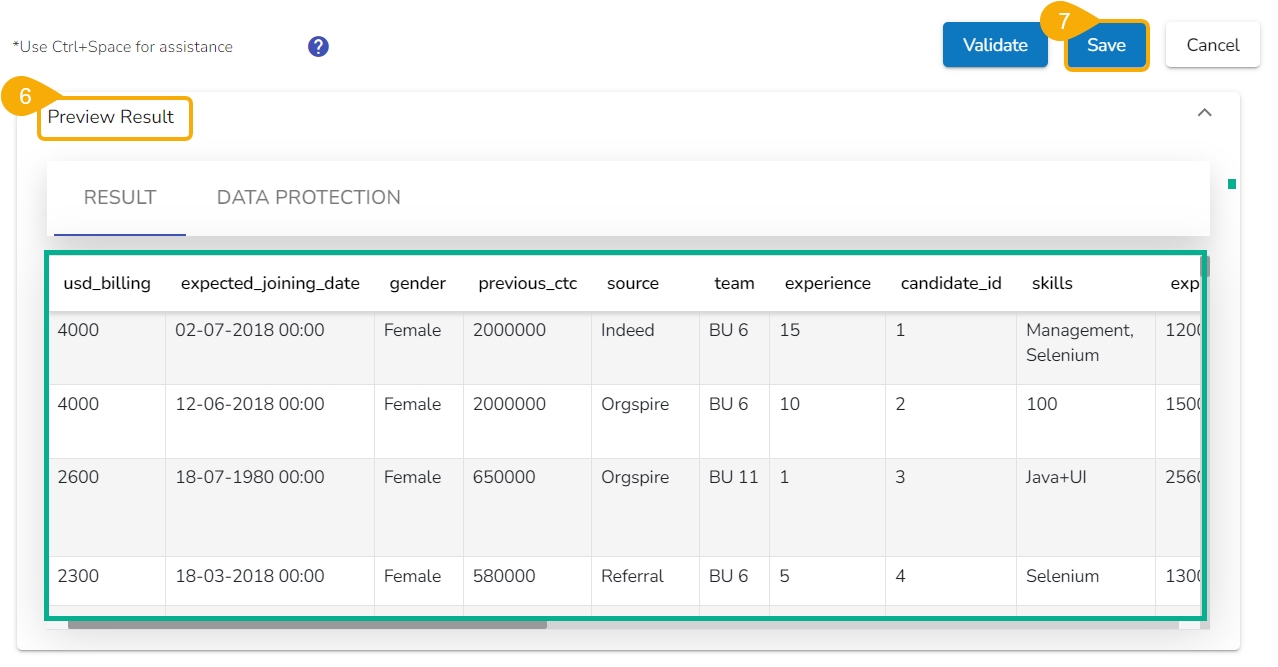
Task: Click the candidate_id column header
Action: click(x=951, y=283)
